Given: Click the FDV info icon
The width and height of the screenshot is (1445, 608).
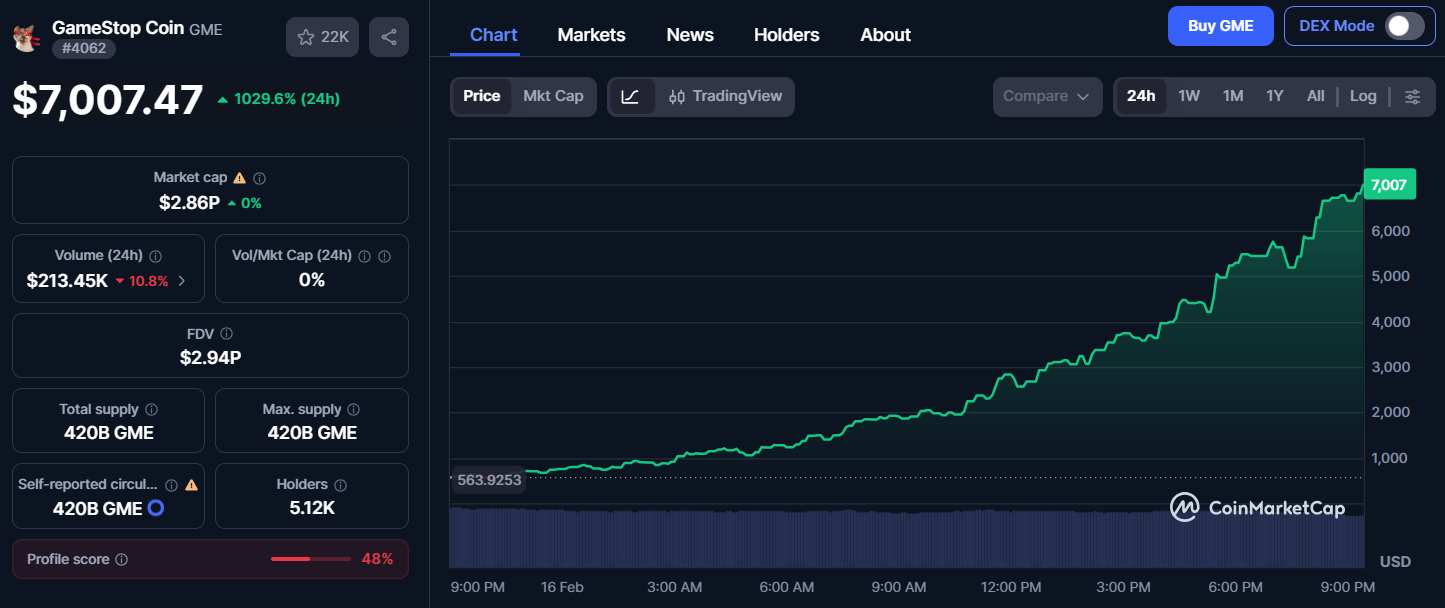Looking at the screenshot, I should tap(227, 334).
